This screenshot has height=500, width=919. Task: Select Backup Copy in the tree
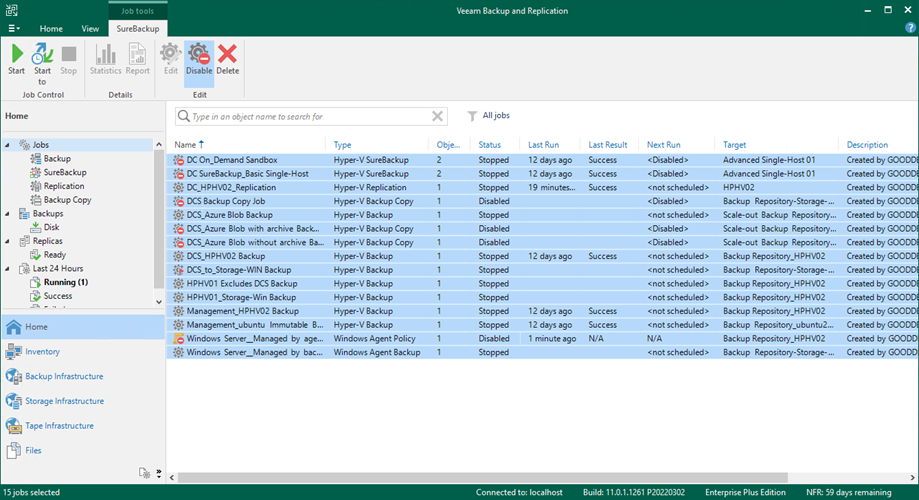[x=67, y=200]
